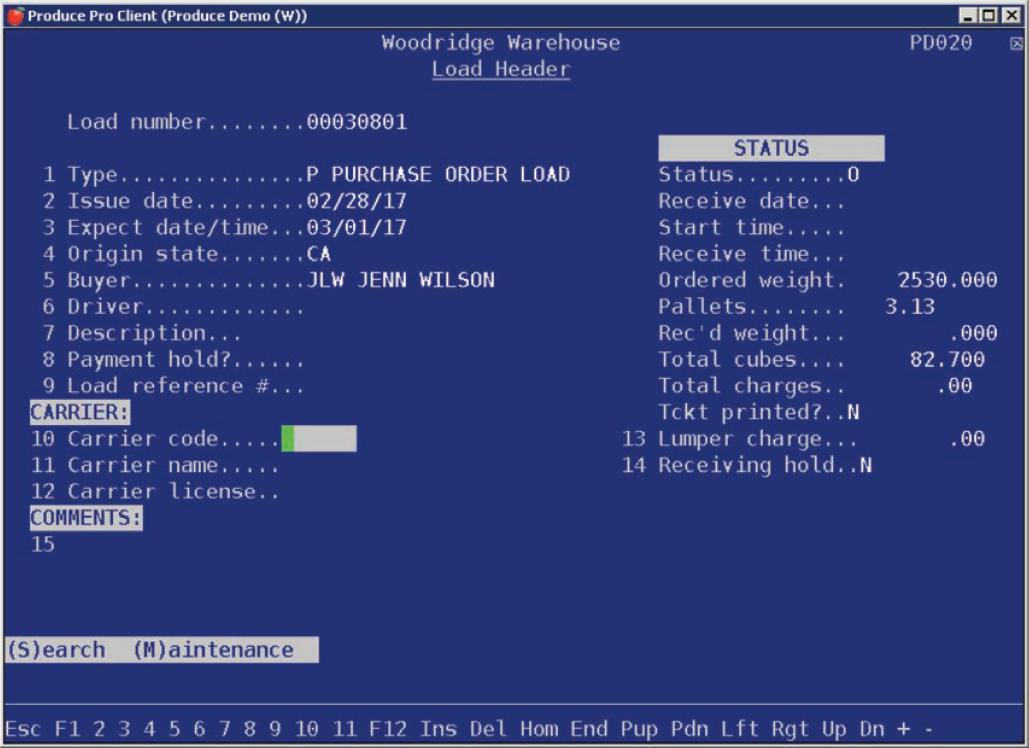
Task: Click function key 11 in bottom bar
Action: [344, 729]
